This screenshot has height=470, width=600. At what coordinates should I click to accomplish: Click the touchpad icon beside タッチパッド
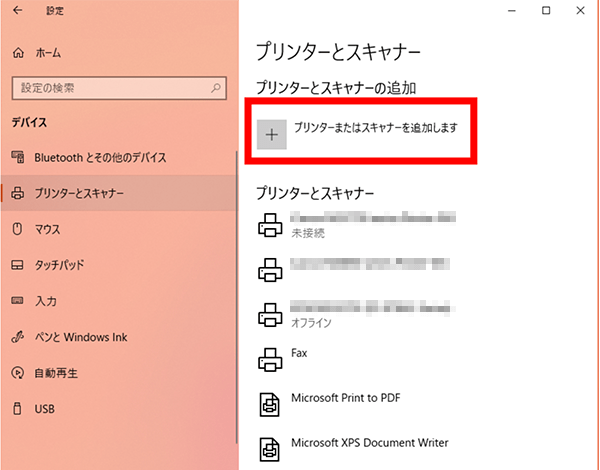18,265
